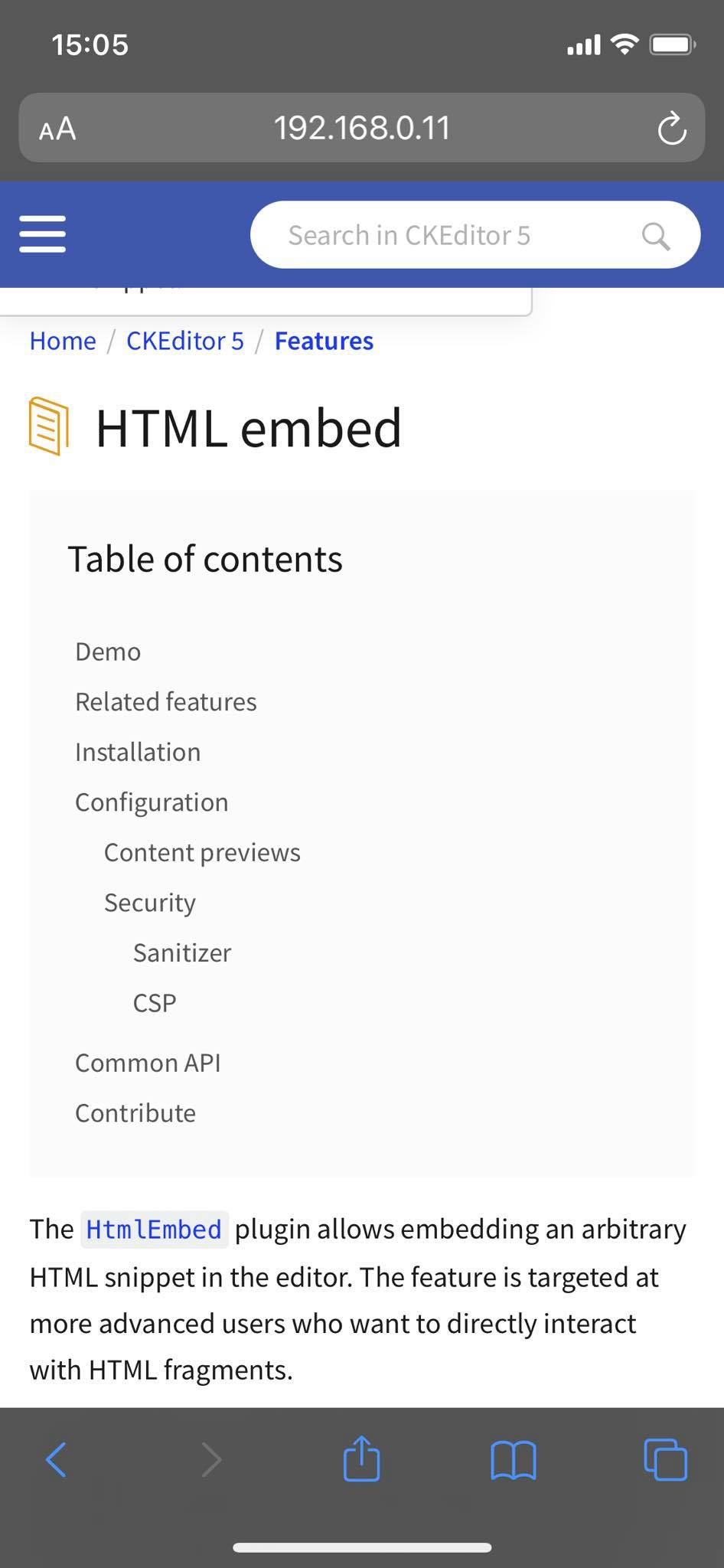Image resolution: width=724 pixels, height=1568 pixels.
Task: Open text size options with AA button
Action: point(57,128)
